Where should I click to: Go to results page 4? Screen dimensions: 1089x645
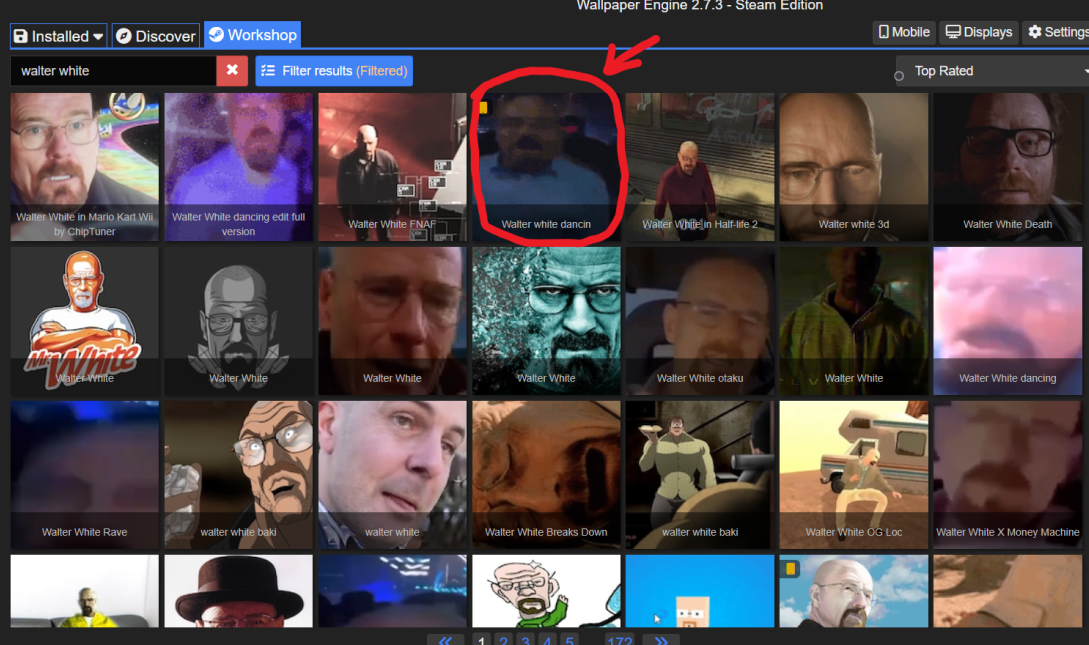[547, 639]
